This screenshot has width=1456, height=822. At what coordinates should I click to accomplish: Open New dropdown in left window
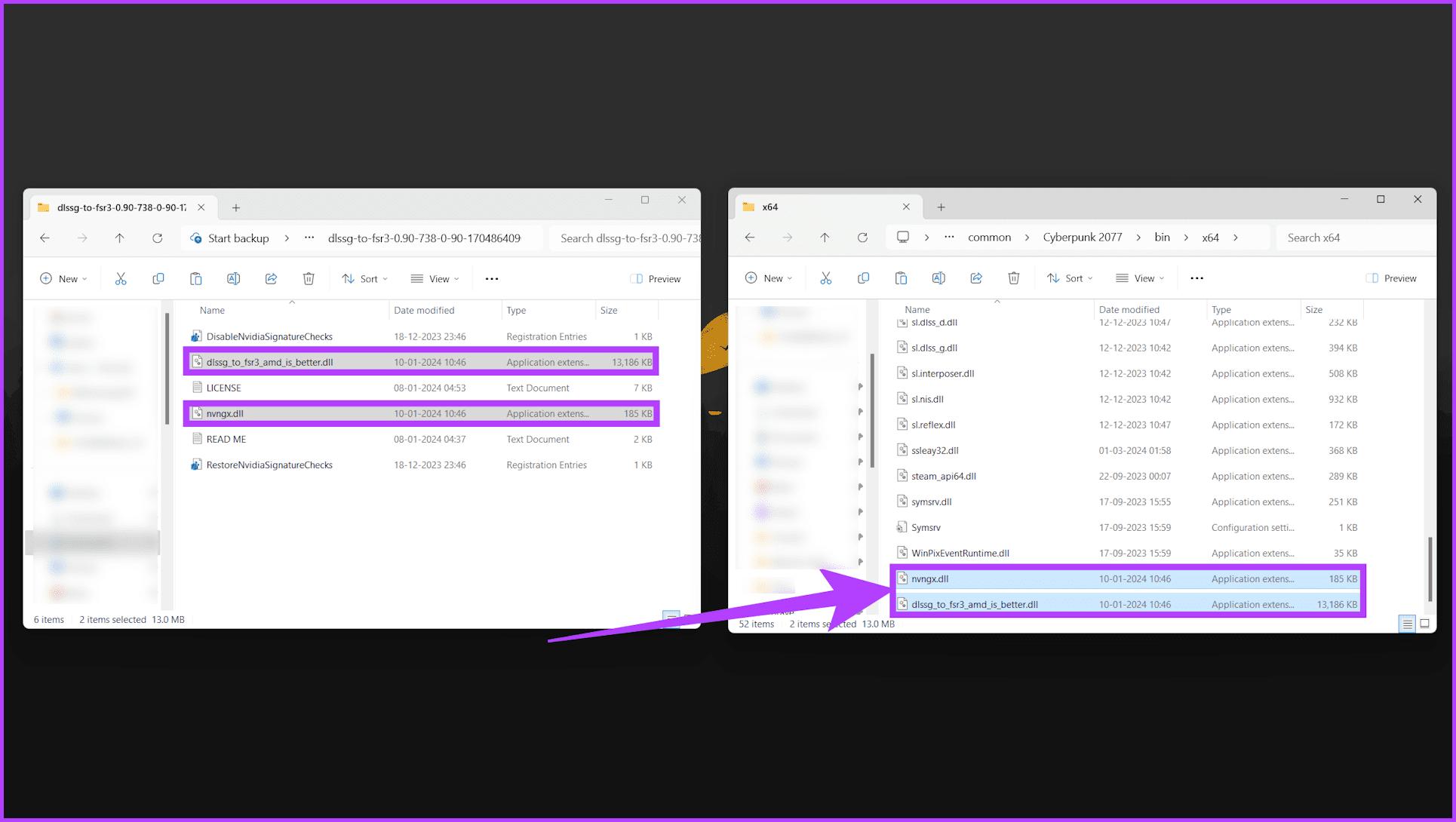(63, 279)
